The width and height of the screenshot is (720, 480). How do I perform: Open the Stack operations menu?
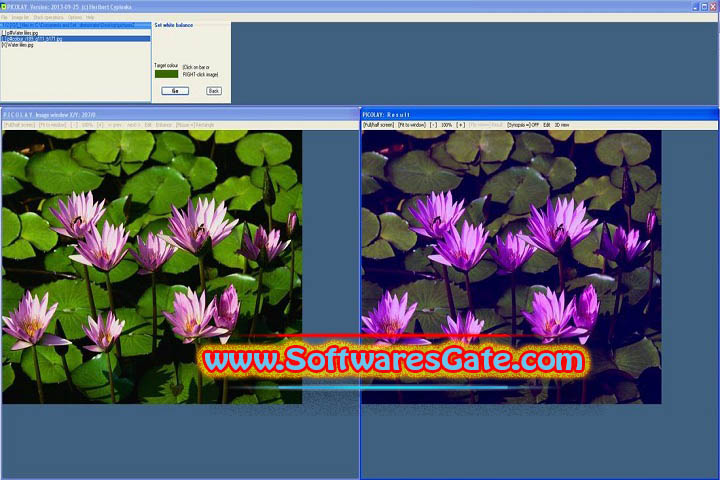tap(48, 17)
